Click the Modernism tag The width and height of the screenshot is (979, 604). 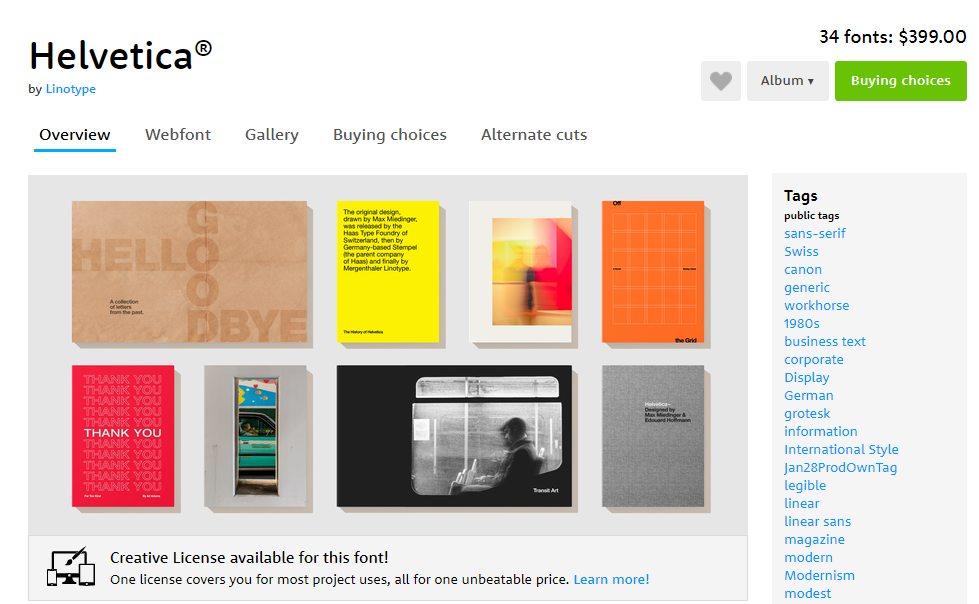point(819,576)
